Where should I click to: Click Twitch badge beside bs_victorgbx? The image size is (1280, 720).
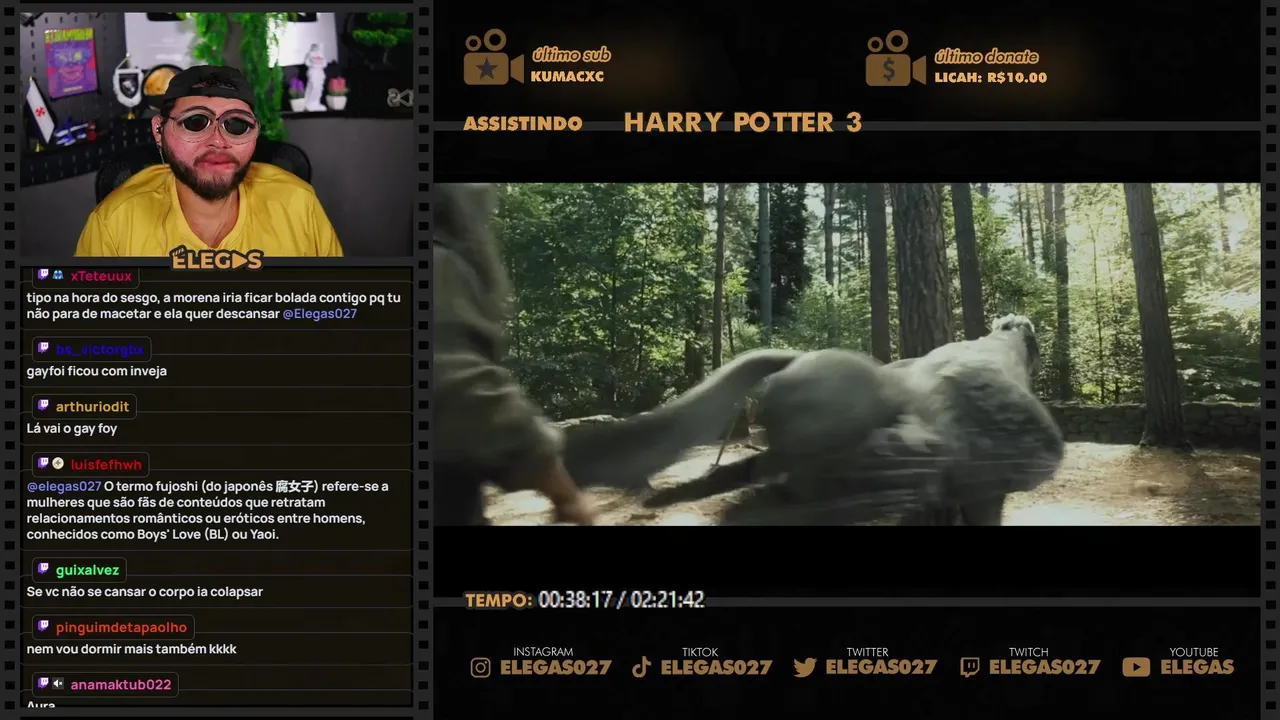[43, 349]
